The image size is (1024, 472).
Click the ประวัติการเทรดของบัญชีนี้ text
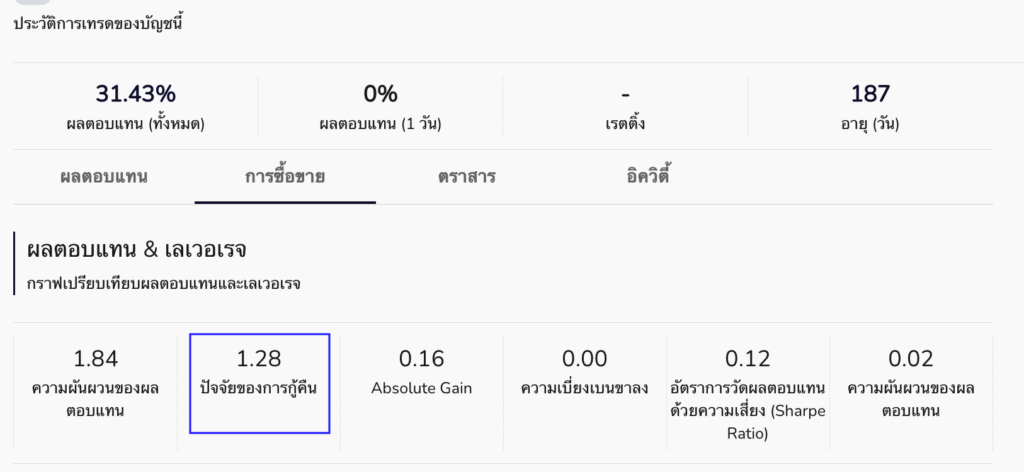pos(98,23)
